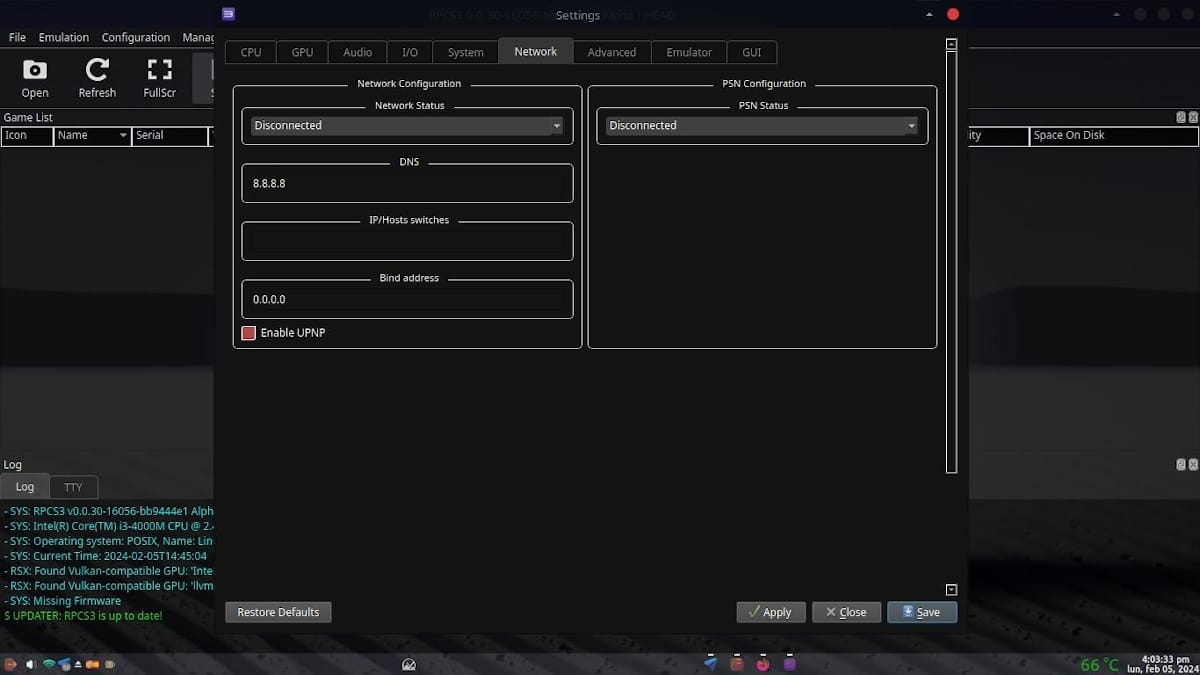Click the 'SYS: Missing Firmware' log line
Viewport: 1200px width, 675px height.
coord(63,601)
